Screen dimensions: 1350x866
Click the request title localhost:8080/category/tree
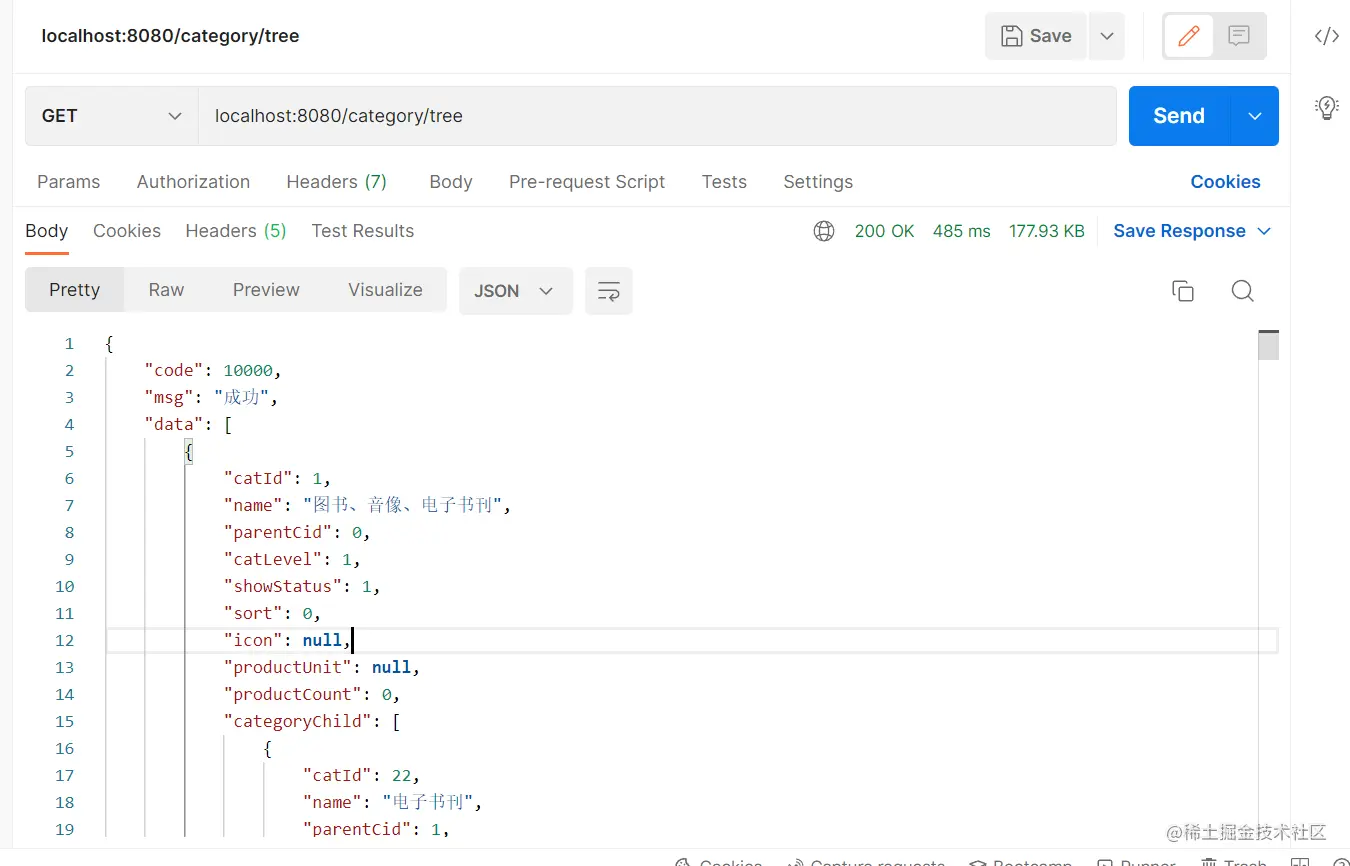pyautogui.click(x=170, y=36)
